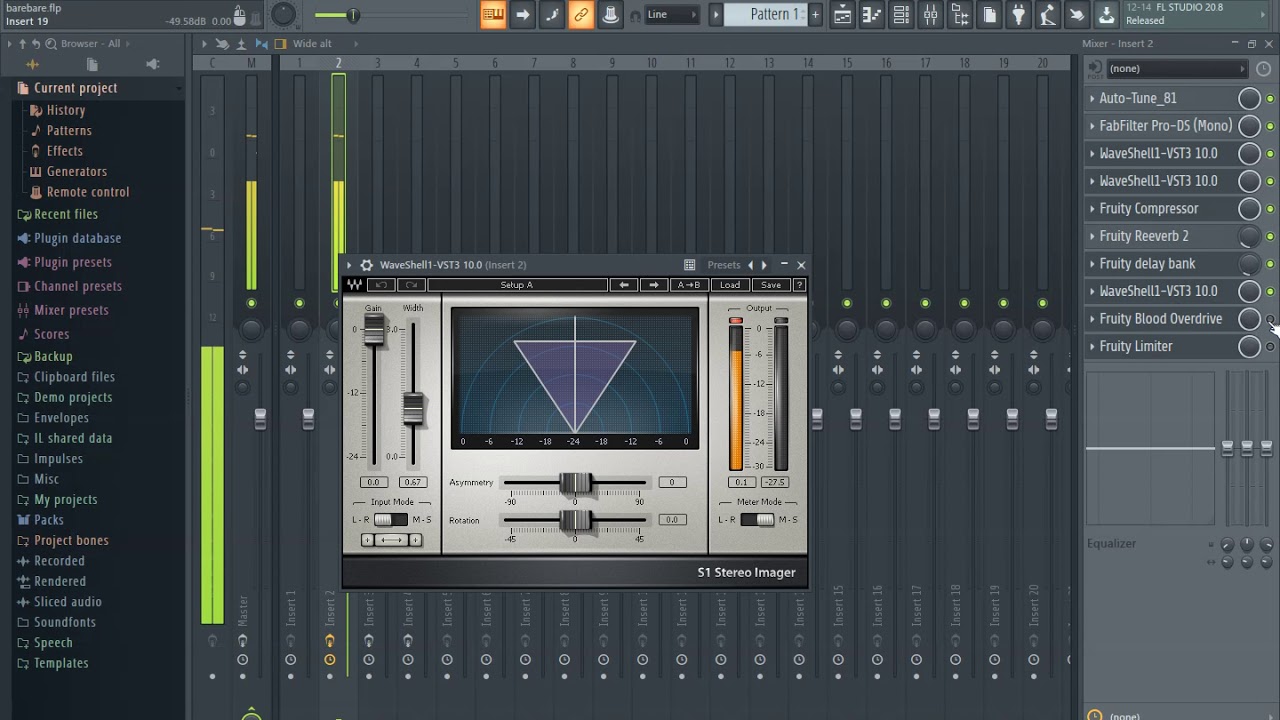Open the Playlist view icon

(843, 14)
